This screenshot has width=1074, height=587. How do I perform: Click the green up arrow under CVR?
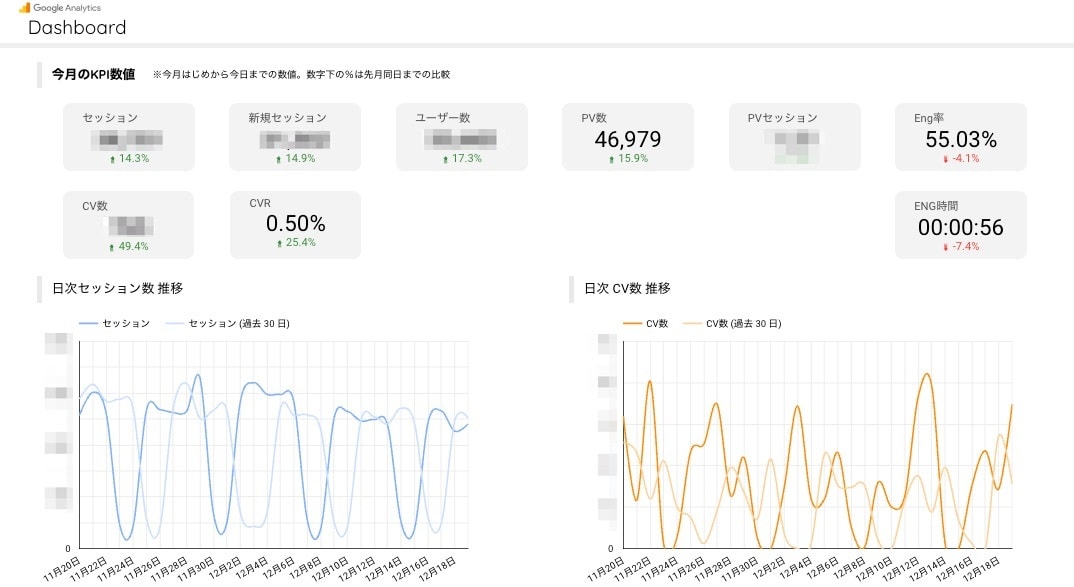pyautogui.click(x=279, y=243)
